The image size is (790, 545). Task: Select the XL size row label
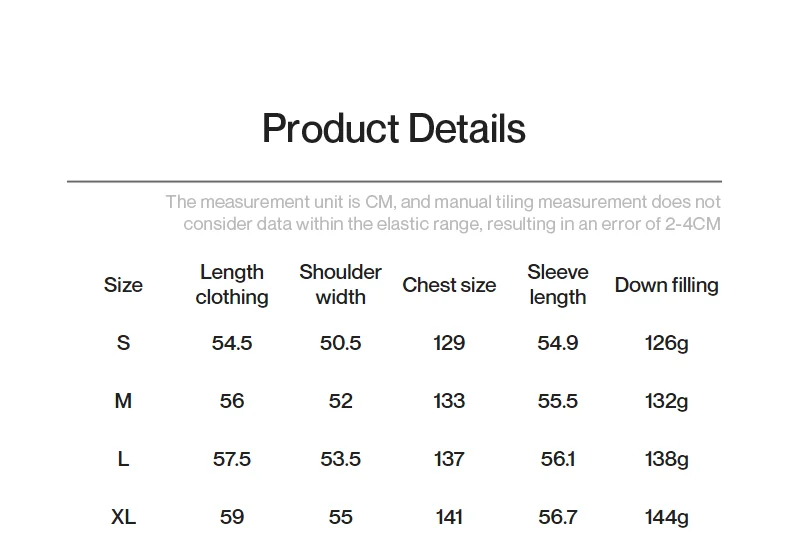tap(123, 517)
